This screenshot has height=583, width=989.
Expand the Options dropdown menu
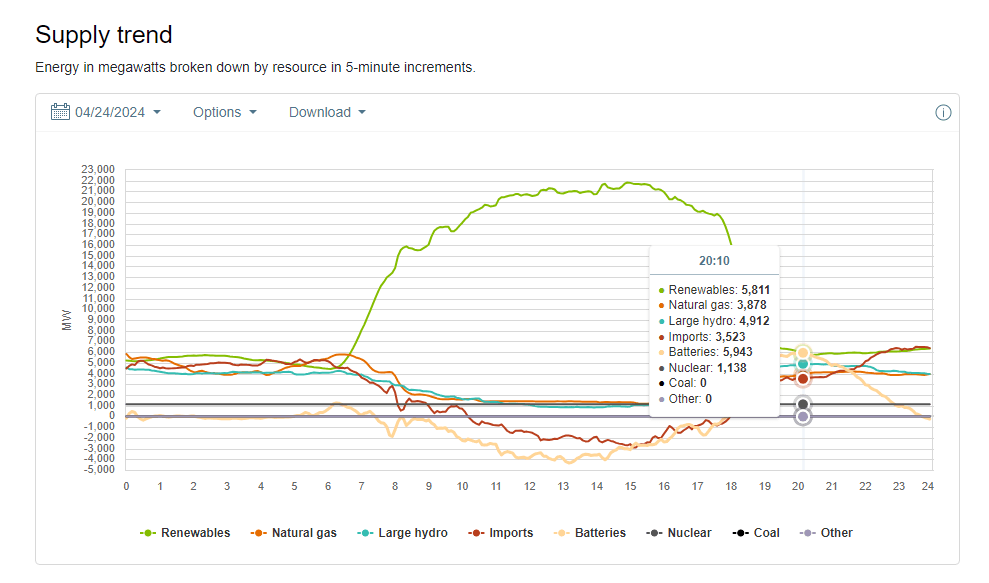click(x=224, y=112)
